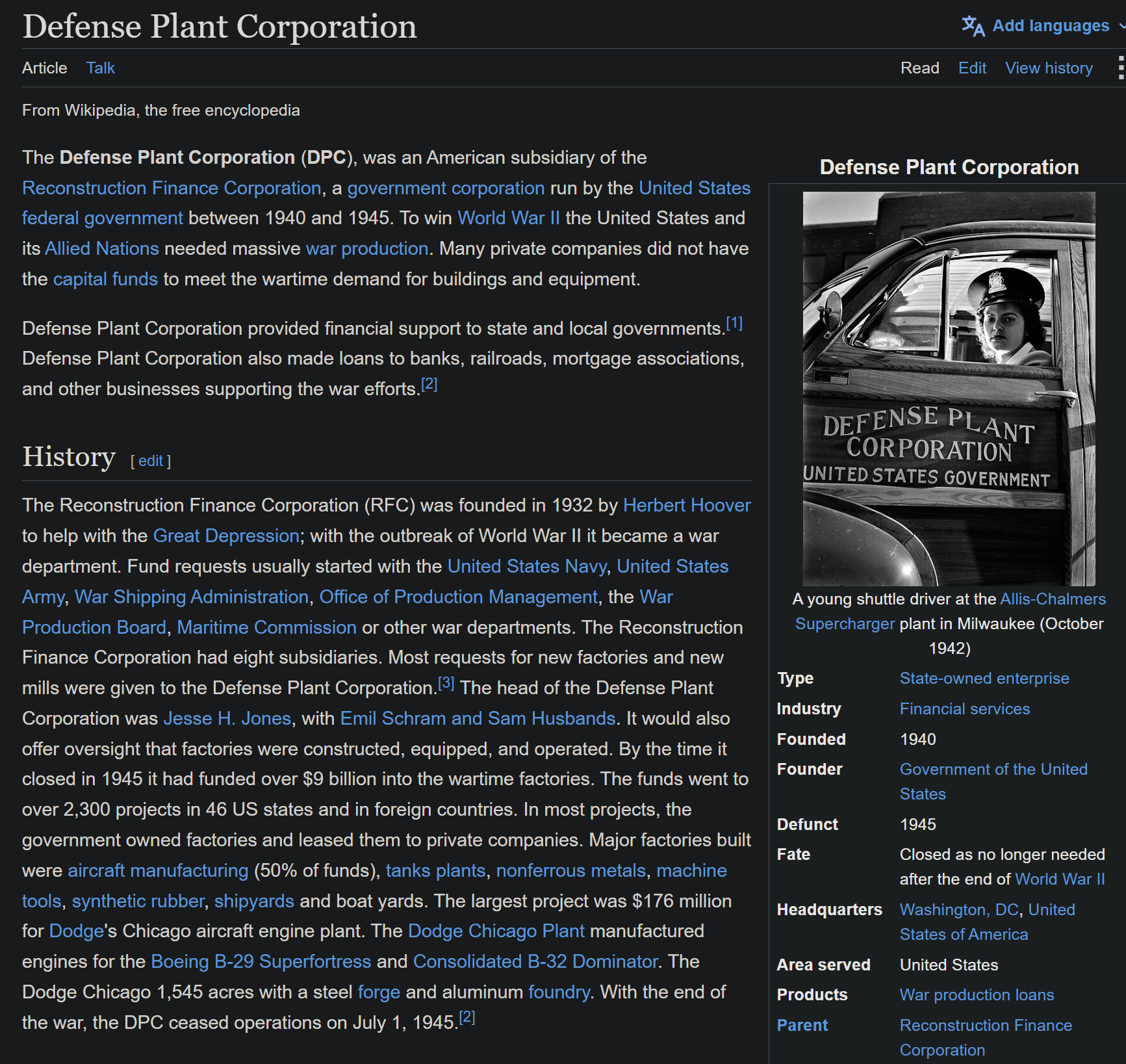Open the Edit tab
This screenshot has width=1126, height=1064.
click(972, 68)
